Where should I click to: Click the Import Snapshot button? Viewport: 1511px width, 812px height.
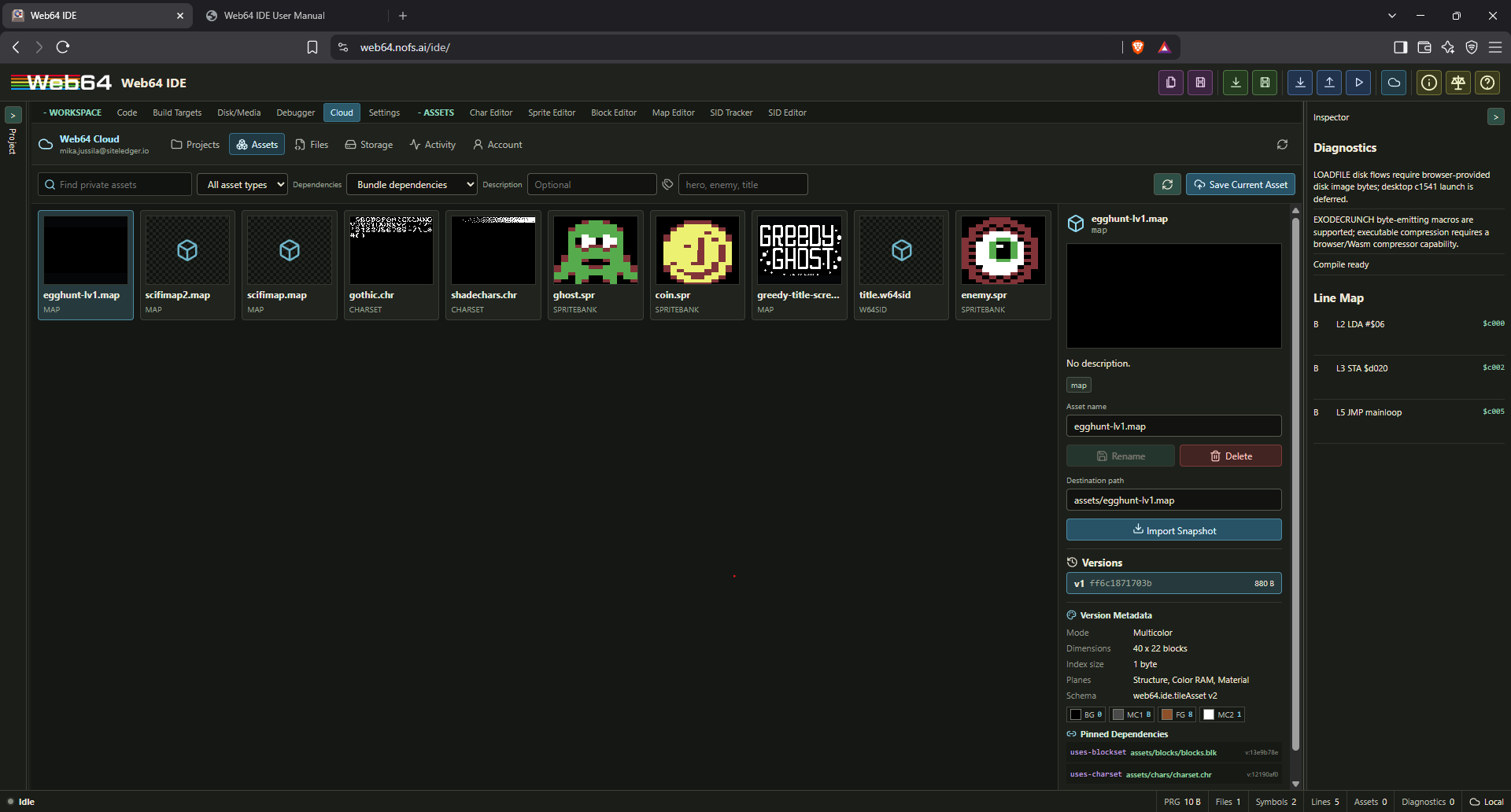[x=1174, y=530]
